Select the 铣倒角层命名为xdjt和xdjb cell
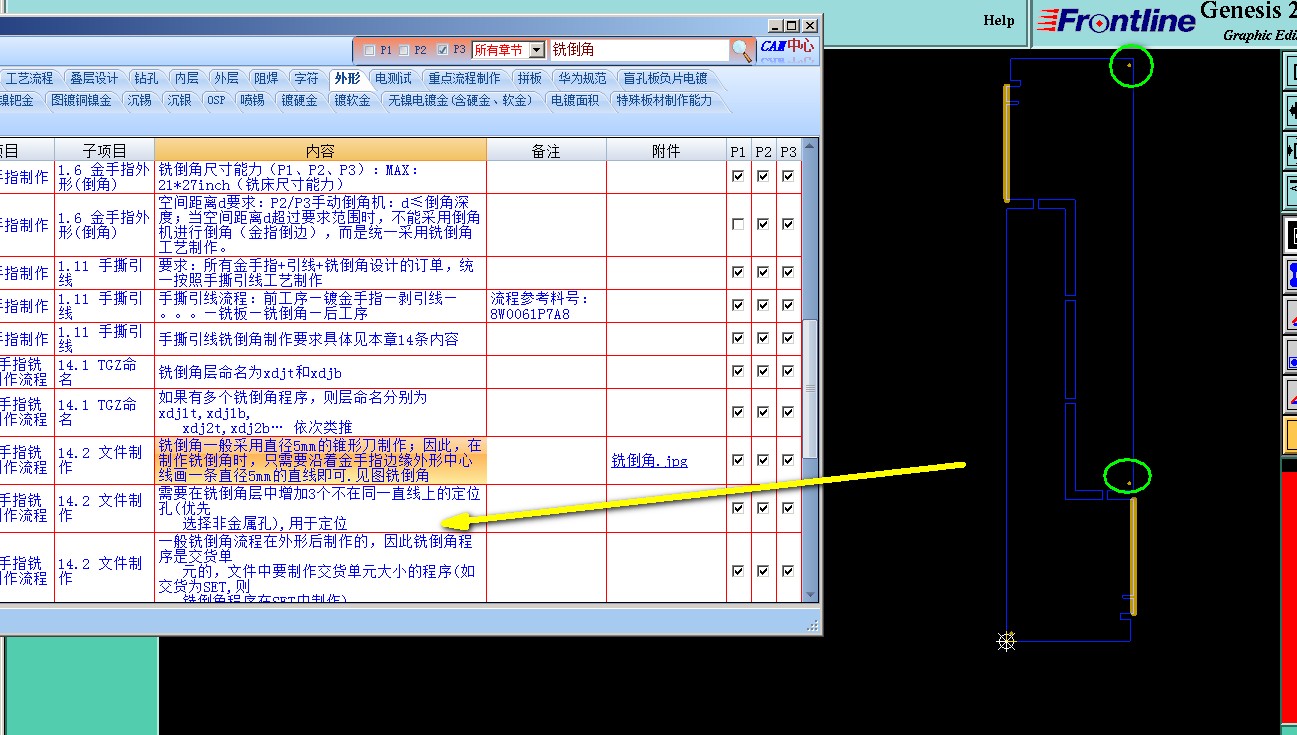 pyautogui.click(x=321, y=371)
